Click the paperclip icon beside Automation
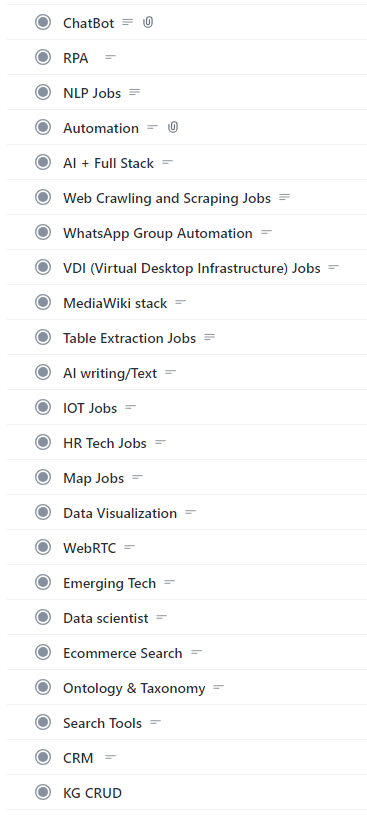 pyautogui.click(x=173, y=127)
